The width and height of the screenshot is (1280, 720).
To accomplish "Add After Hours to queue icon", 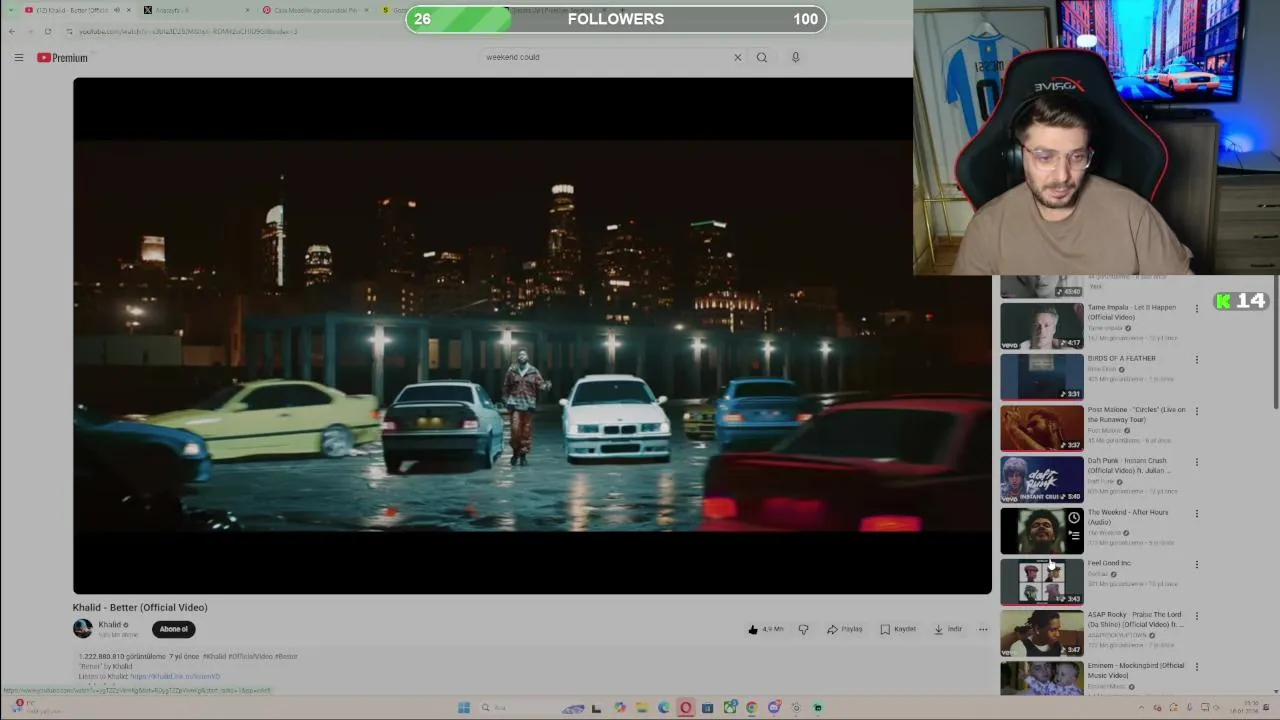I will tap(1074, 535).
